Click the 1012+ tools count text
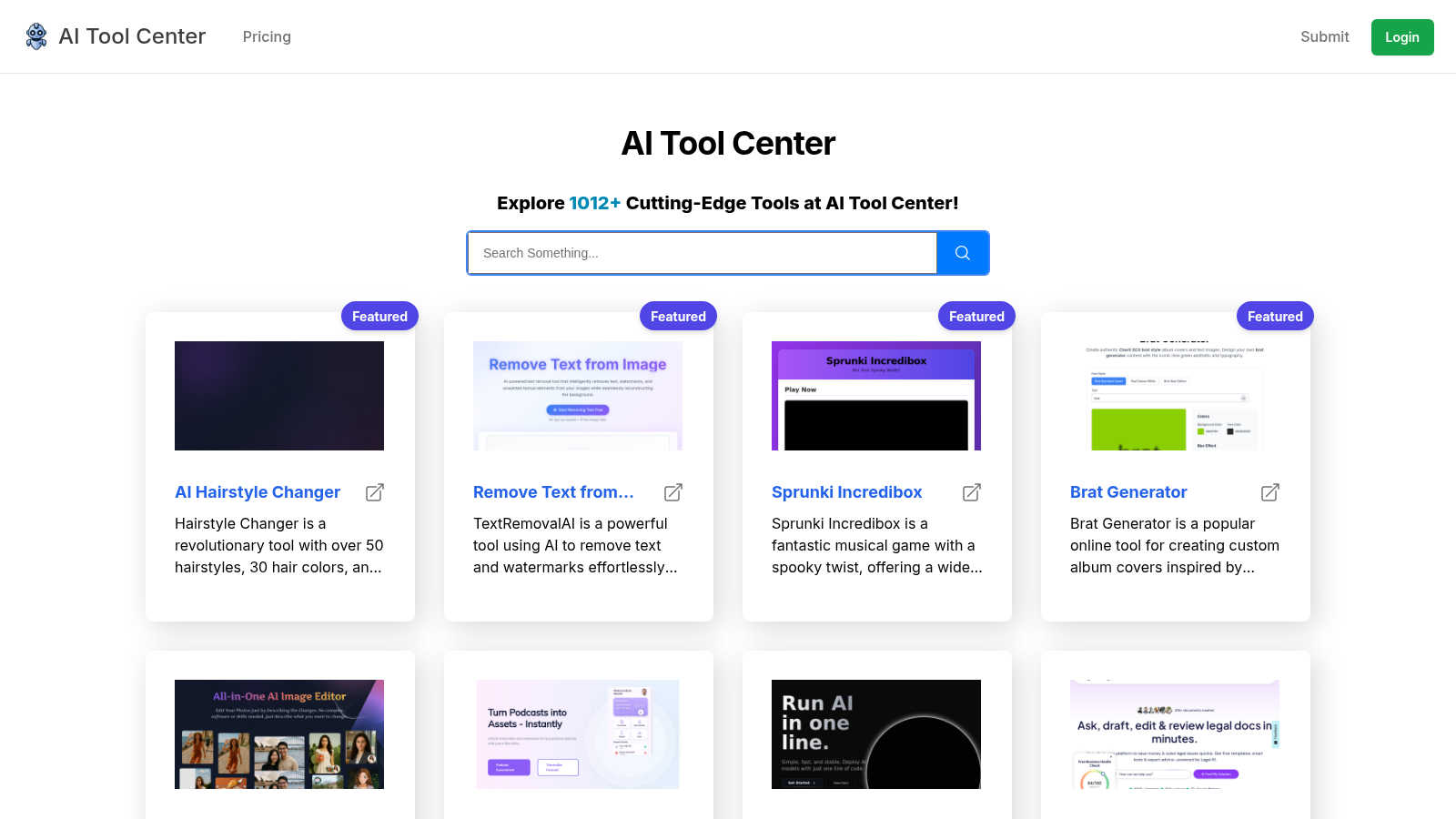Viewport: 1456px width, 819px height. tap(594, 203)
